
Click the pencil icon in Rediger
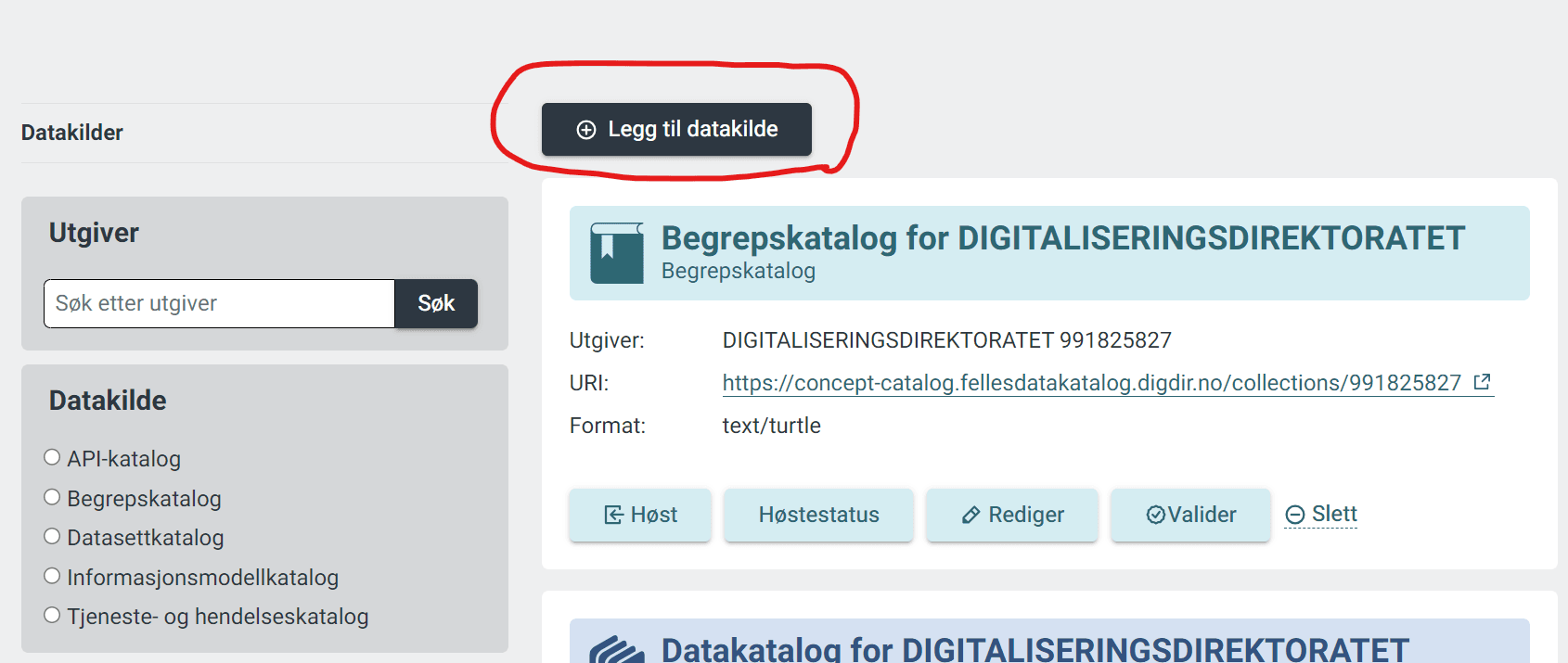[971, 516]
